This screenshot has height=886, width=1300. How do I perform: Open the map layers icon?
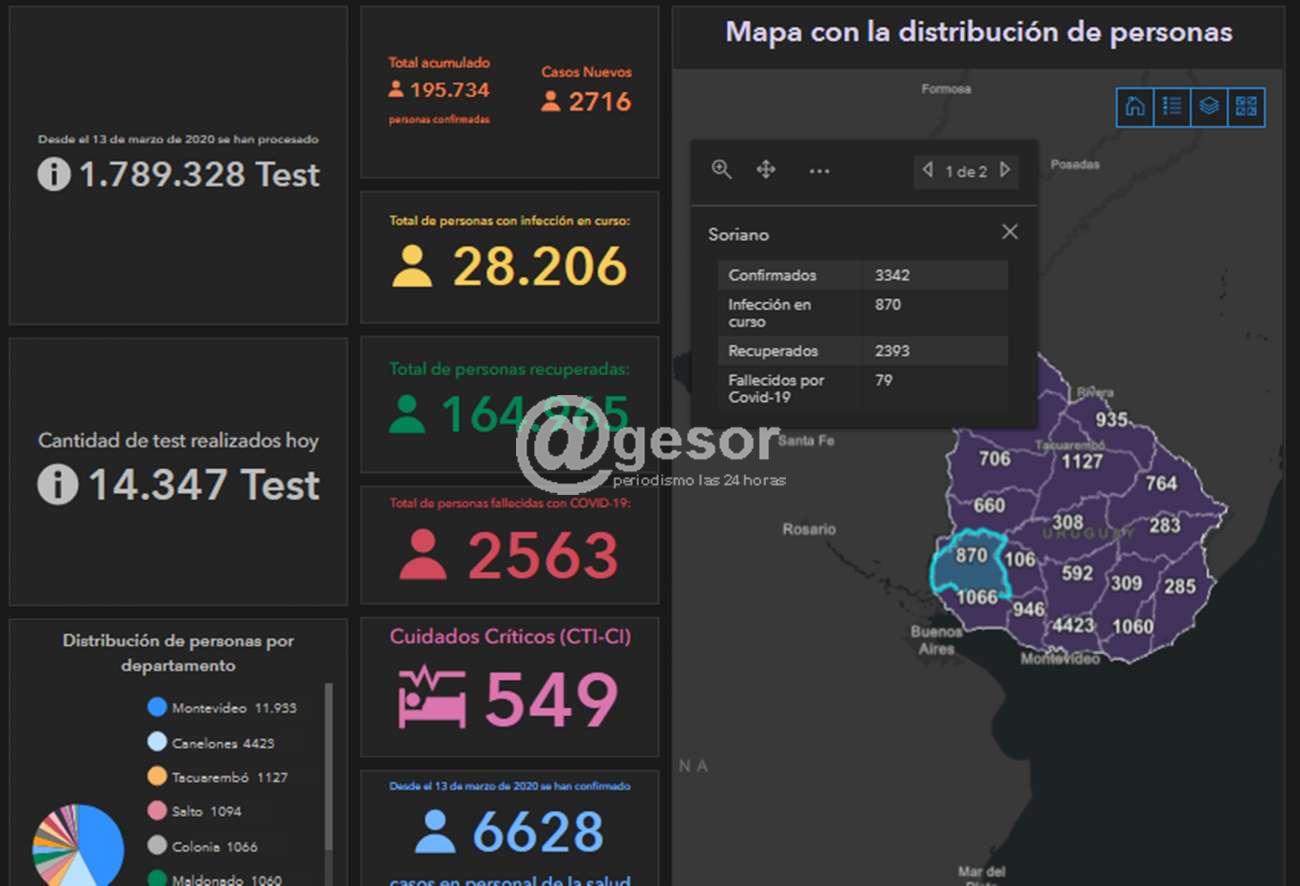tap(1209, 107)
